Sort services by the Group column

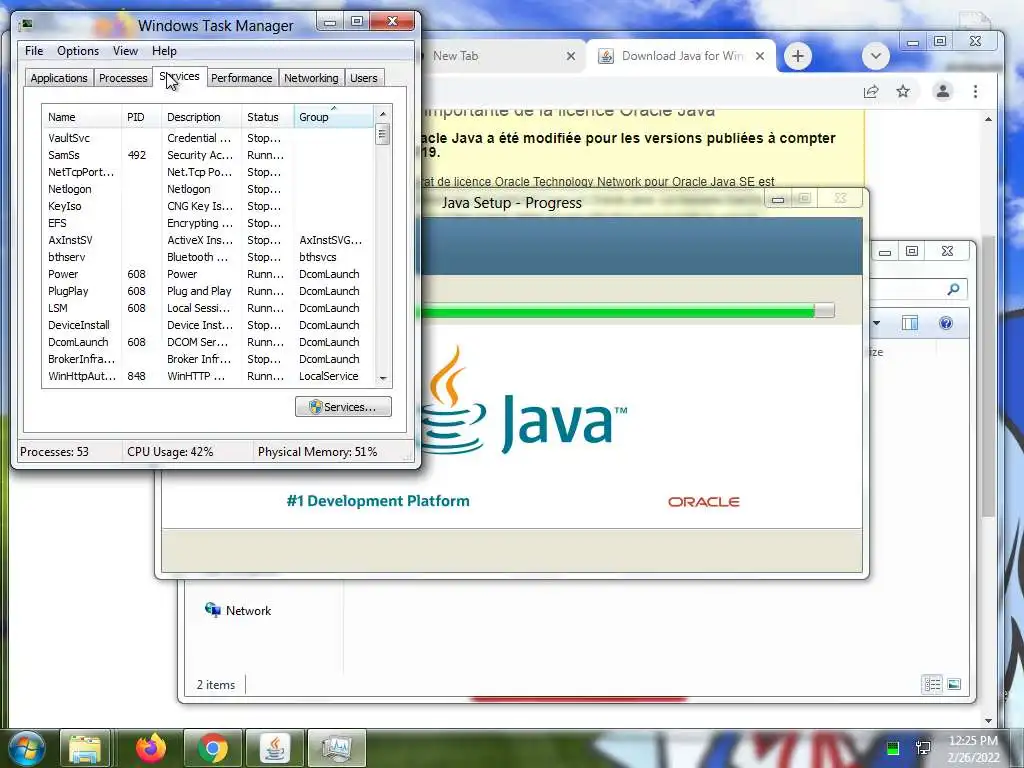[334, 117]
